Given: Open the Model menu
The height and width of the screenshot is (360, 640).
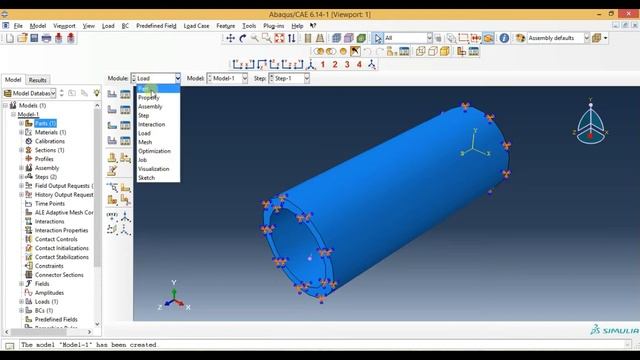Looking at the screenshot, I should pyautogui.click(x=38, y=26).
